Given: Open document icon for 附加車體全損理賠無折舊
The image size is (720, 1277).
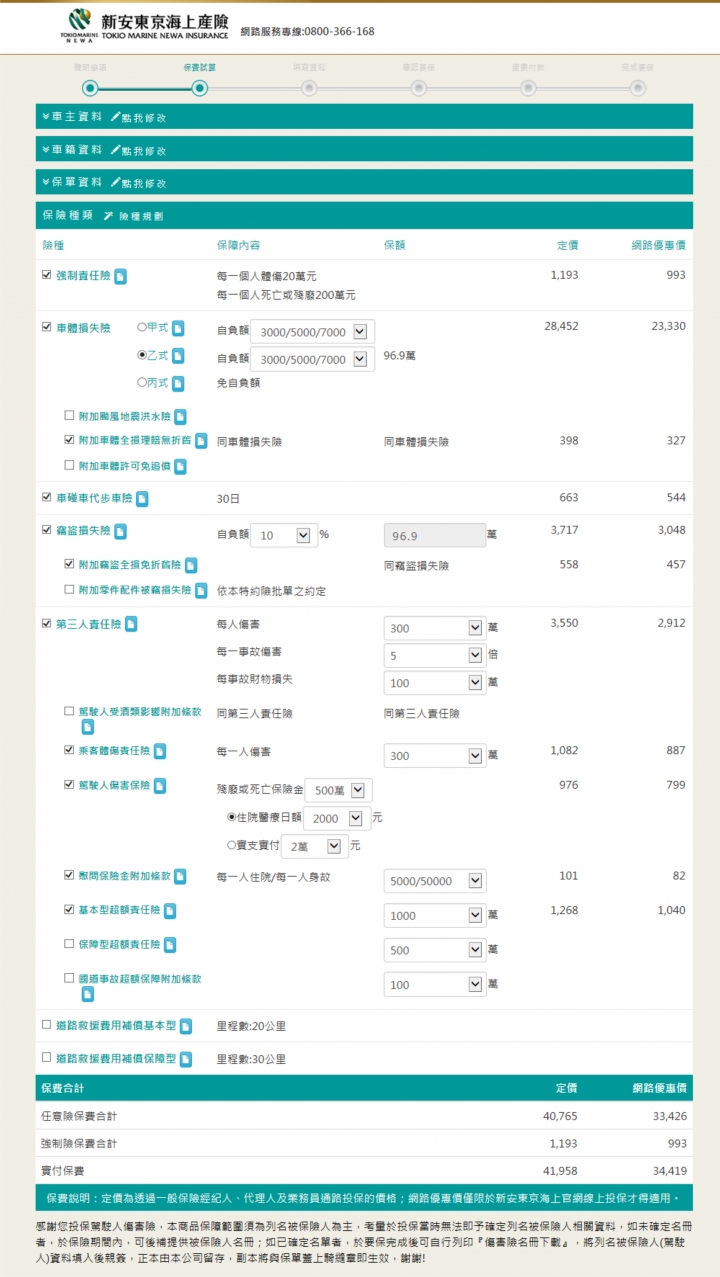Looking at the screenshot, I should tap(201, 441).
